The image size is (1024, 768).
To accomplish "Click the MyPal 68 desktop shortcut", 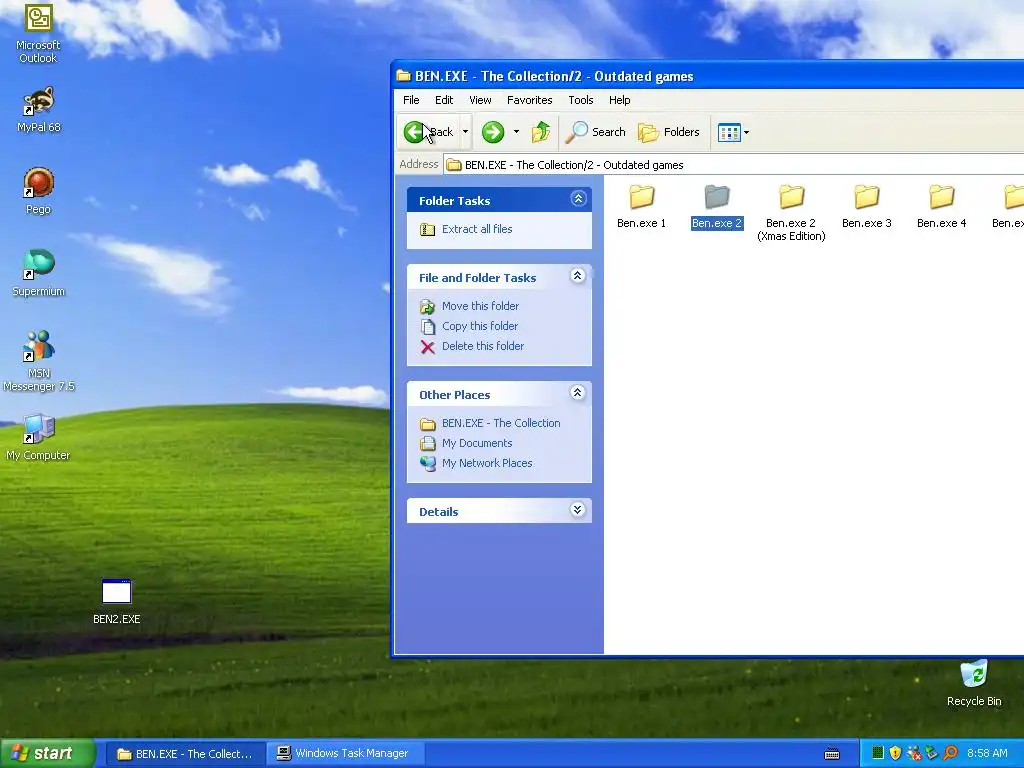I will click(39, 110).
